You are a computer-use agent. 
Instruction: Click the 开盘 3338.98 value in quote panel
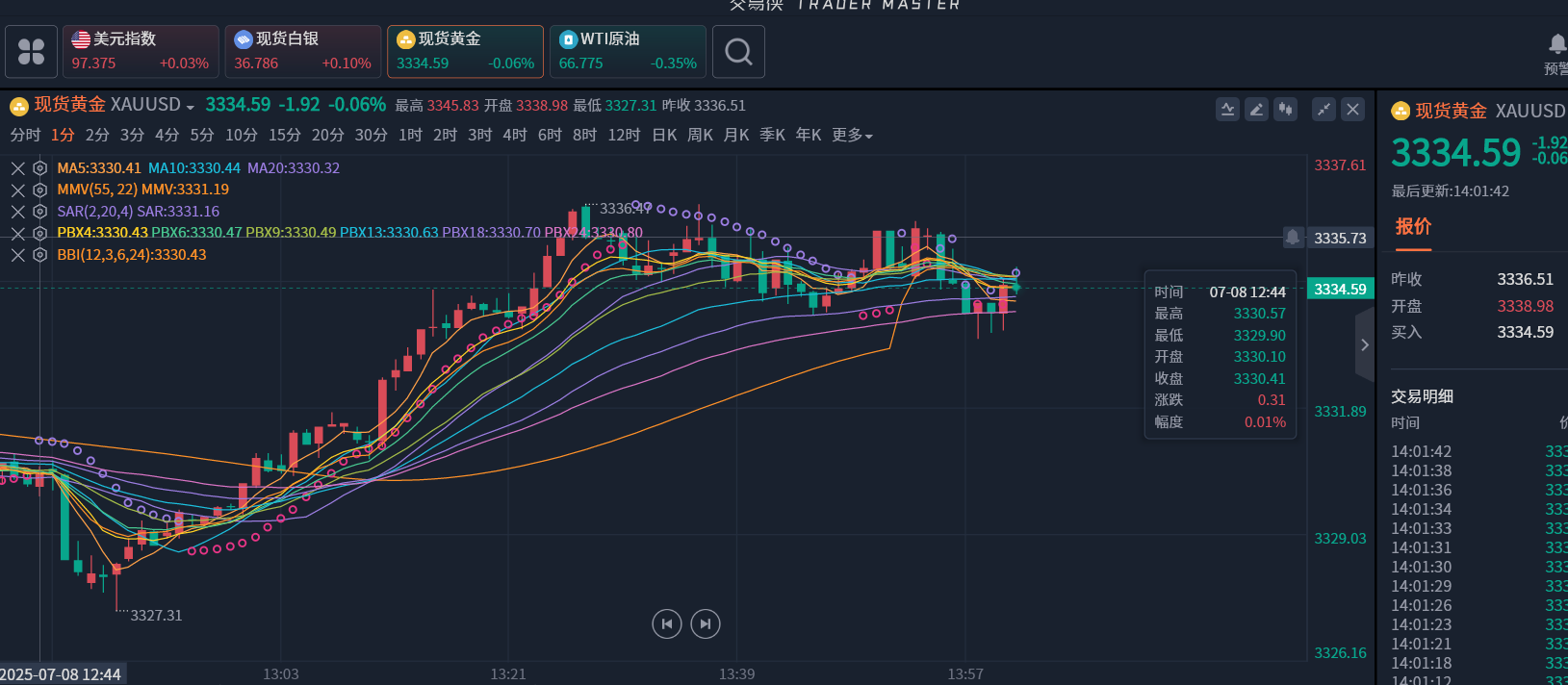point(1525,306)
